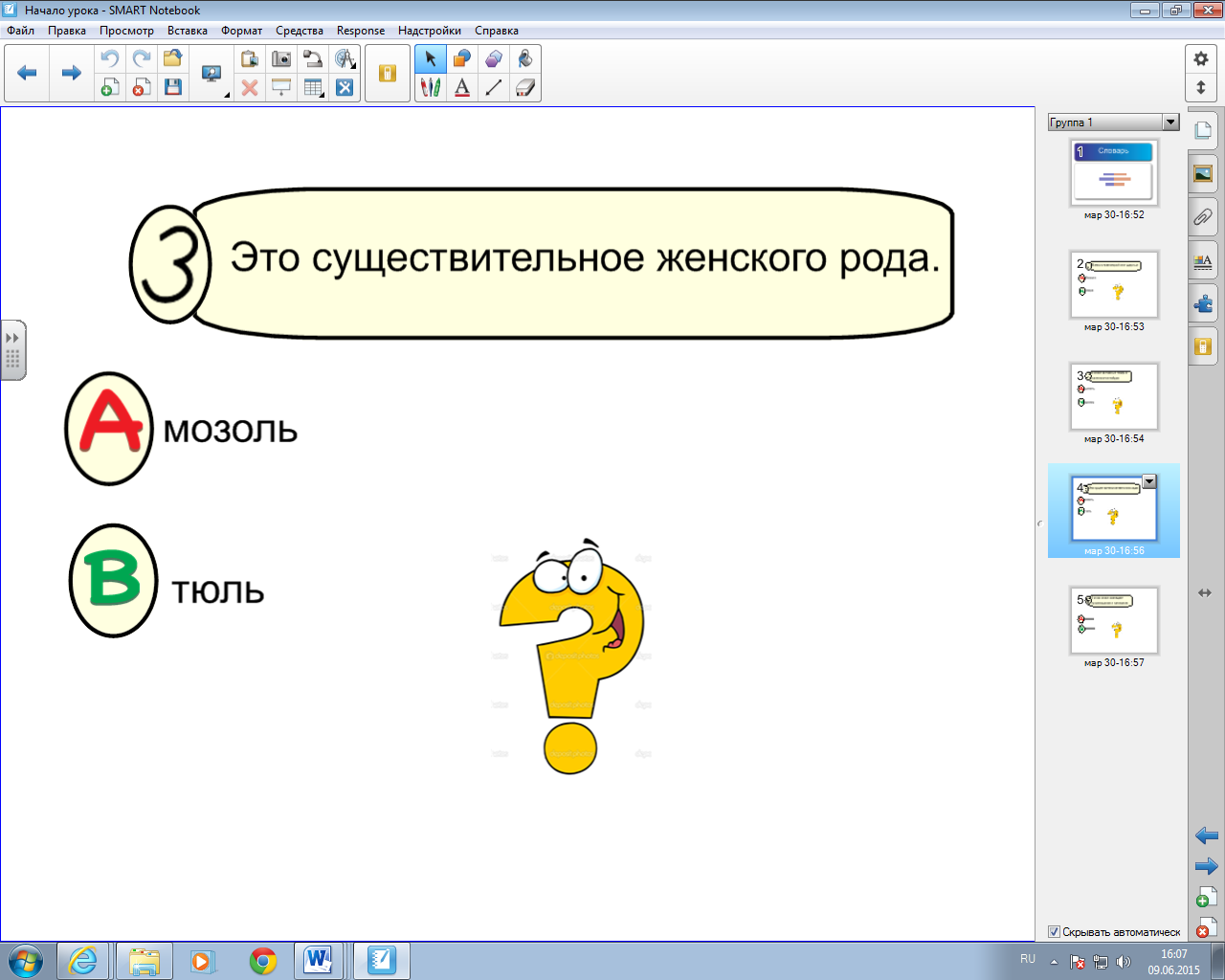Select the Line drawing tool

494,88
